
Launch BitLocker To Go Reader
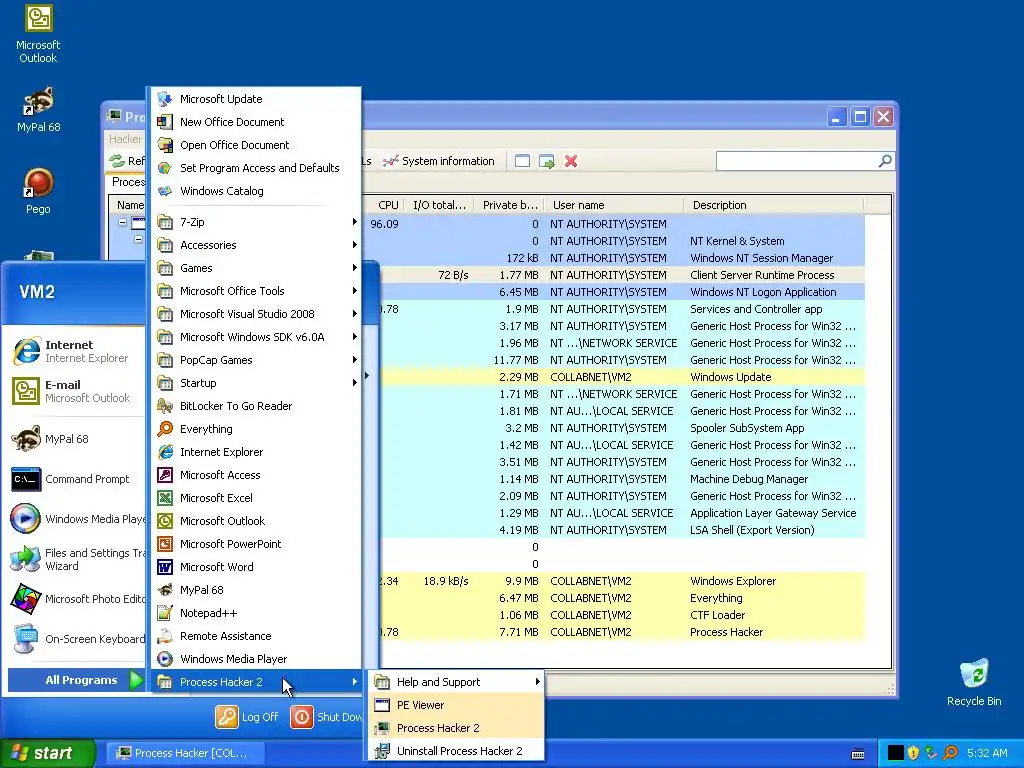(x=257, y=406)
